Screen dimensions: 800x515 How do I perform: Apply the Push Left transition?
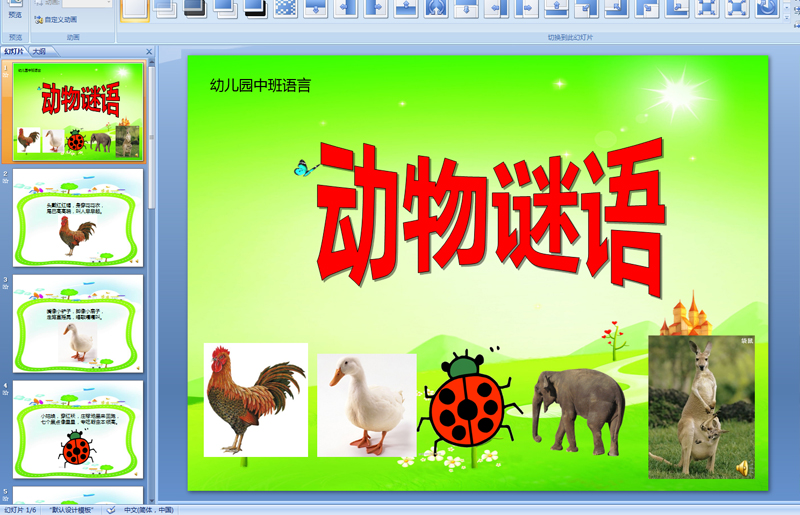click(496, 8)
